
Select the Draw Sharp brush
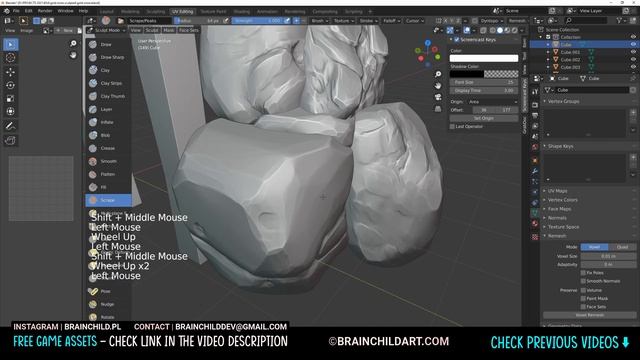(108, 58)
